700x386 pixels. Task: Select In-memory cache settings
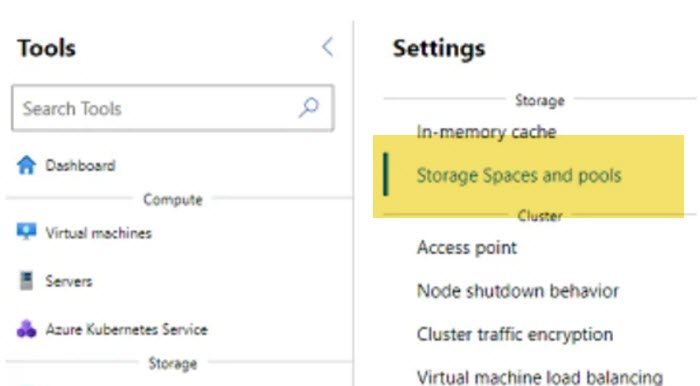coord(487,132)
